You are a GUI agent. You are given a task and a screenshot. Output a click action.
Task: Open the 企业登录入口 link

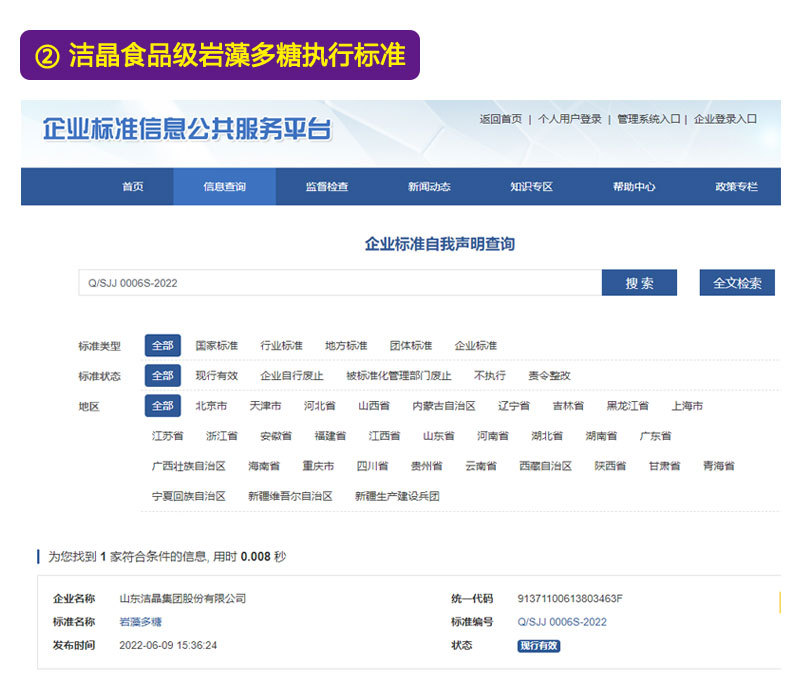725,119
